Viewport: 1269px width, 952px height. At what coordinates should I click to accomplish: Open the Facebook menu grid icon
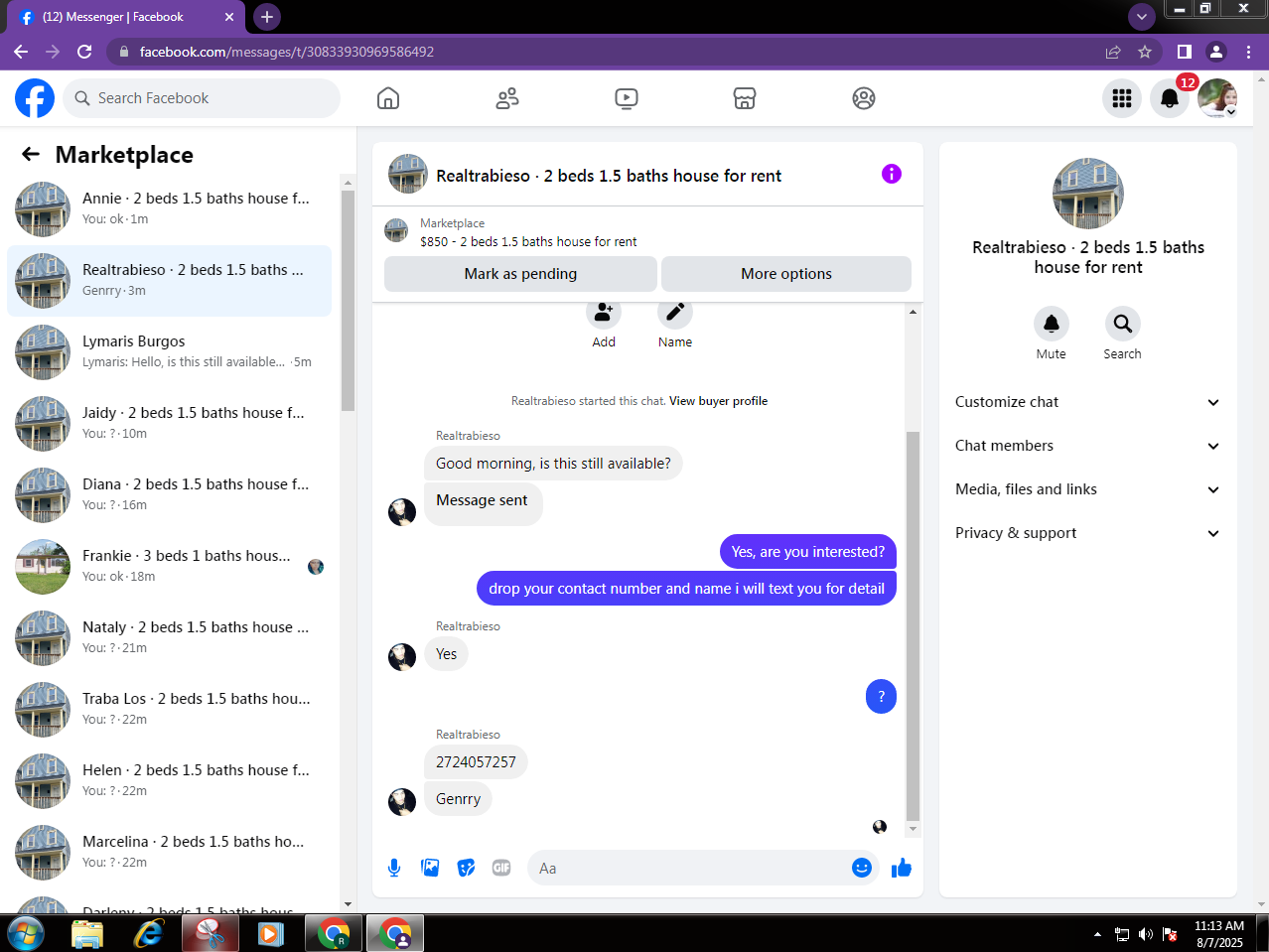[x=1122, y=98]
